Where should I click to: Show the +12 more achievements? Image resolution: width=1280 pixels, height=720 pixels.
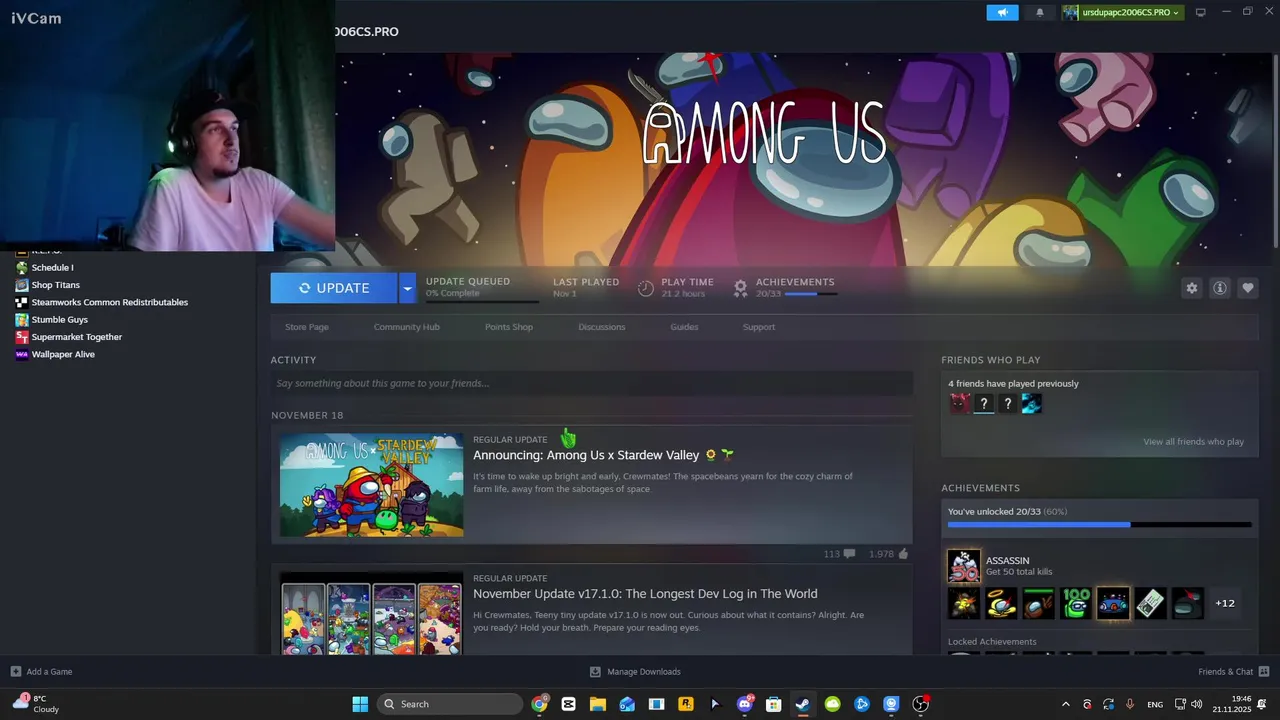coord(1225,603)
